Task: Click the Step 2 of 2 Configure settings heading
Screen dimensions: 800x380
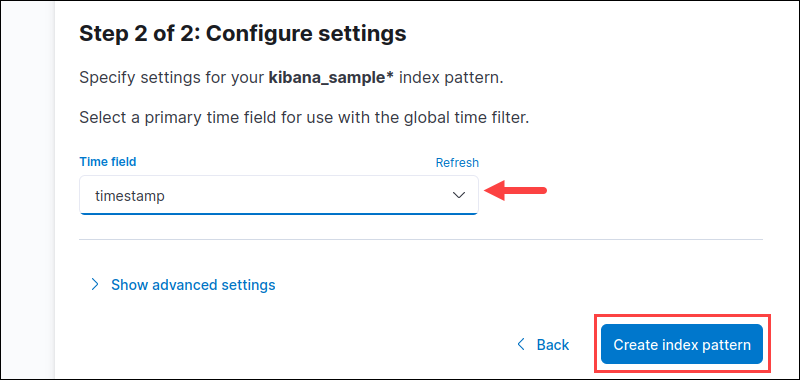Action: (x=243, y=34)
